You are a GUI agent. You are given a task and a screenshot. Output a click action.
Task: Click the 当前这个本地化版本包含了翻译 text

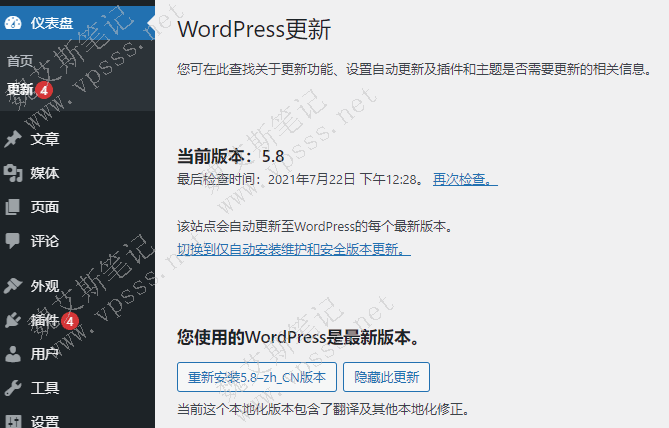323,410
